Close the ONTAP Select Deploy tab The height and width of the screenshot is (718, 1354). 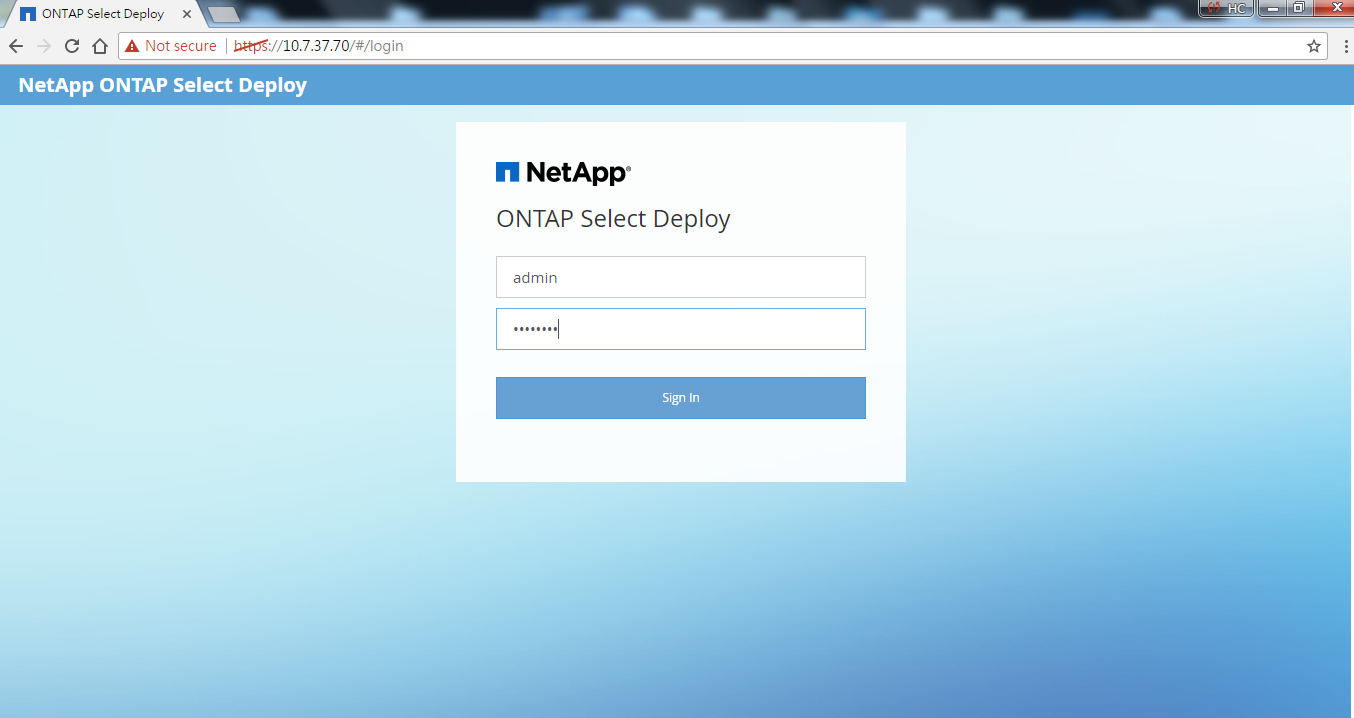point(187,14)
